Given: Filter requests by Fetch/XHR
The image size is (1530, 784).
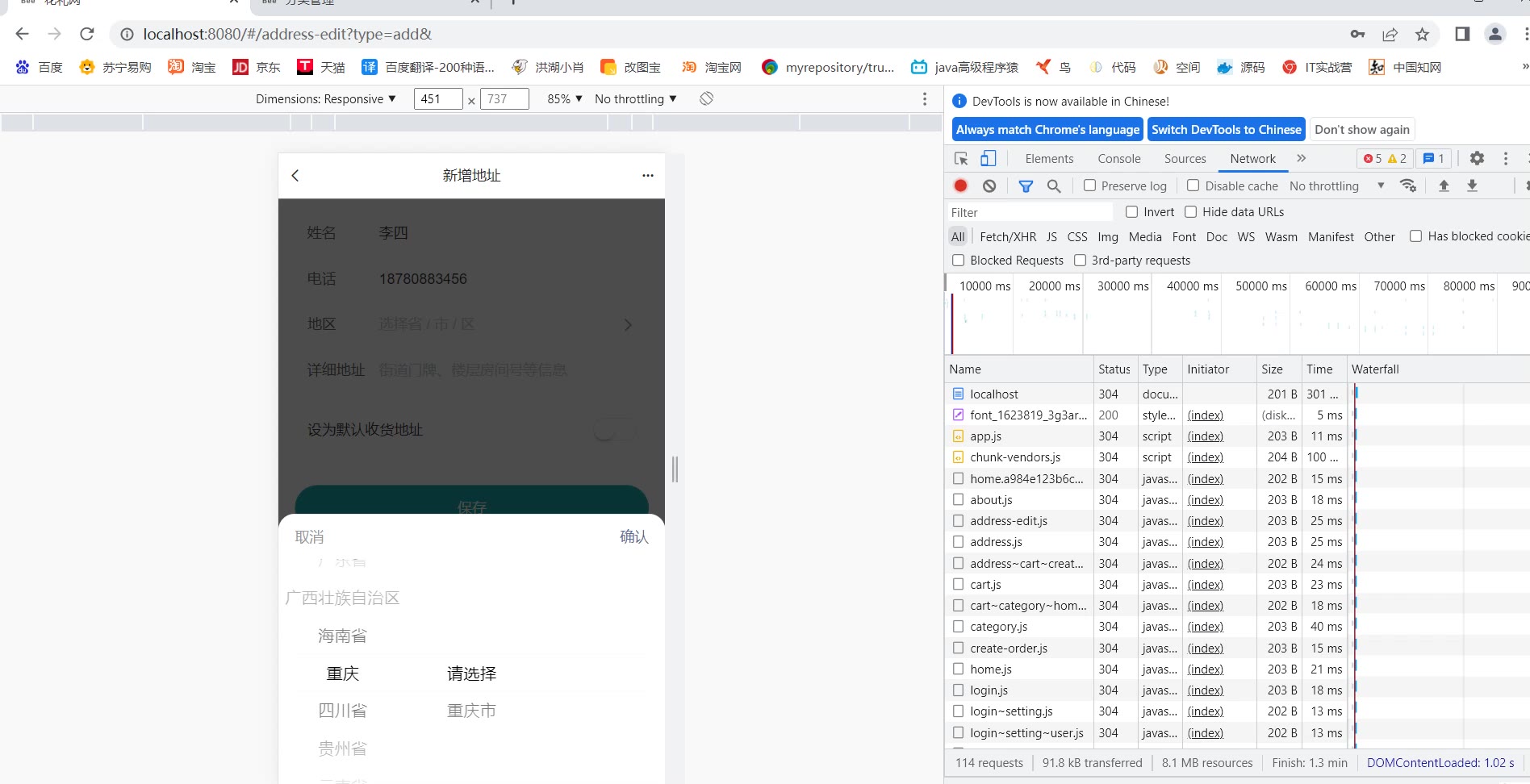Looking at the screenshot, I should click(1008, 236).
